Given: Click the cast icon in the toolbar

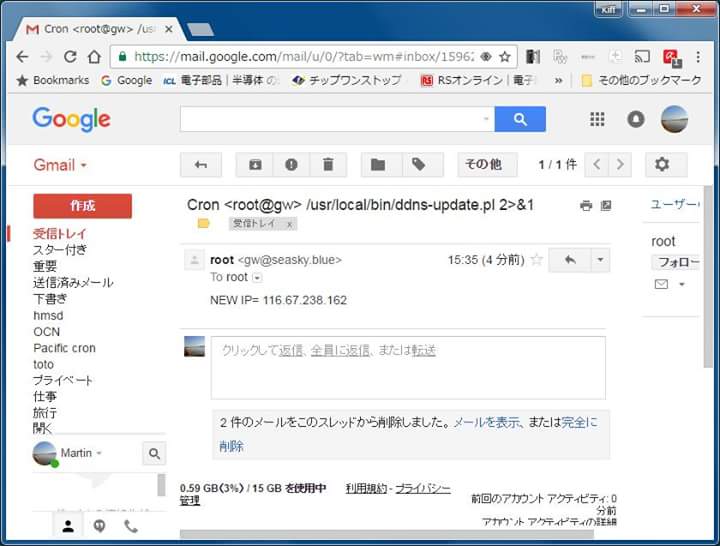Looking at the screenshot, I should pos(642,57).
